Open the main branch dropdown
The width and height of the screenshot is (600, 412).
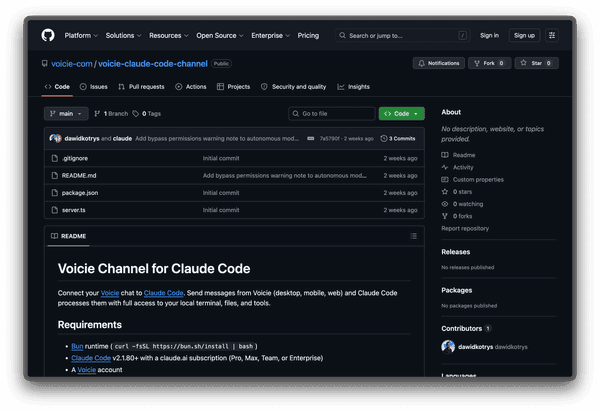point(66,114)
